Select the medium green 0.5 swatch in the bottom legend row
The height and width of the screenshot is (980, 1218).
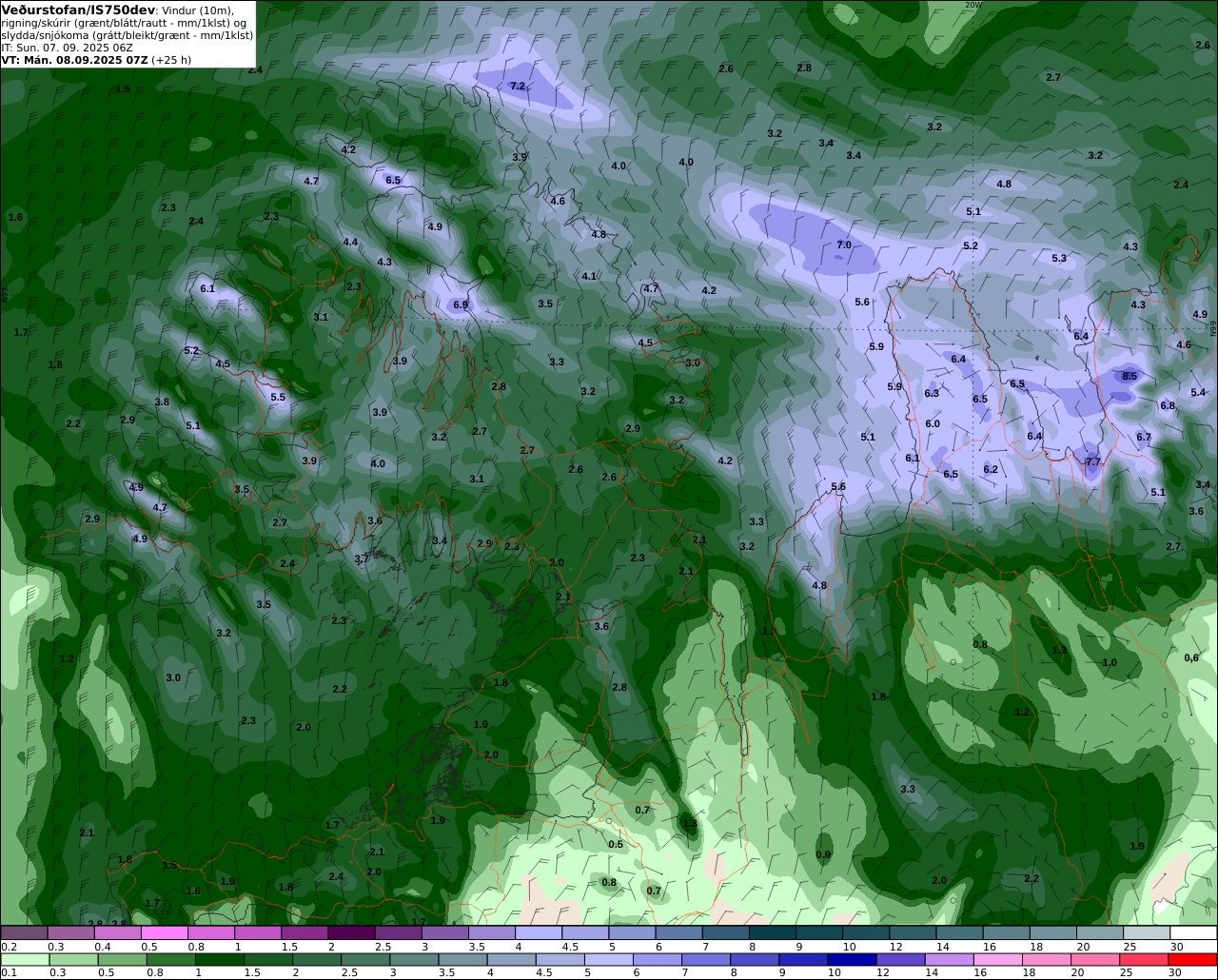pos(122,959)
